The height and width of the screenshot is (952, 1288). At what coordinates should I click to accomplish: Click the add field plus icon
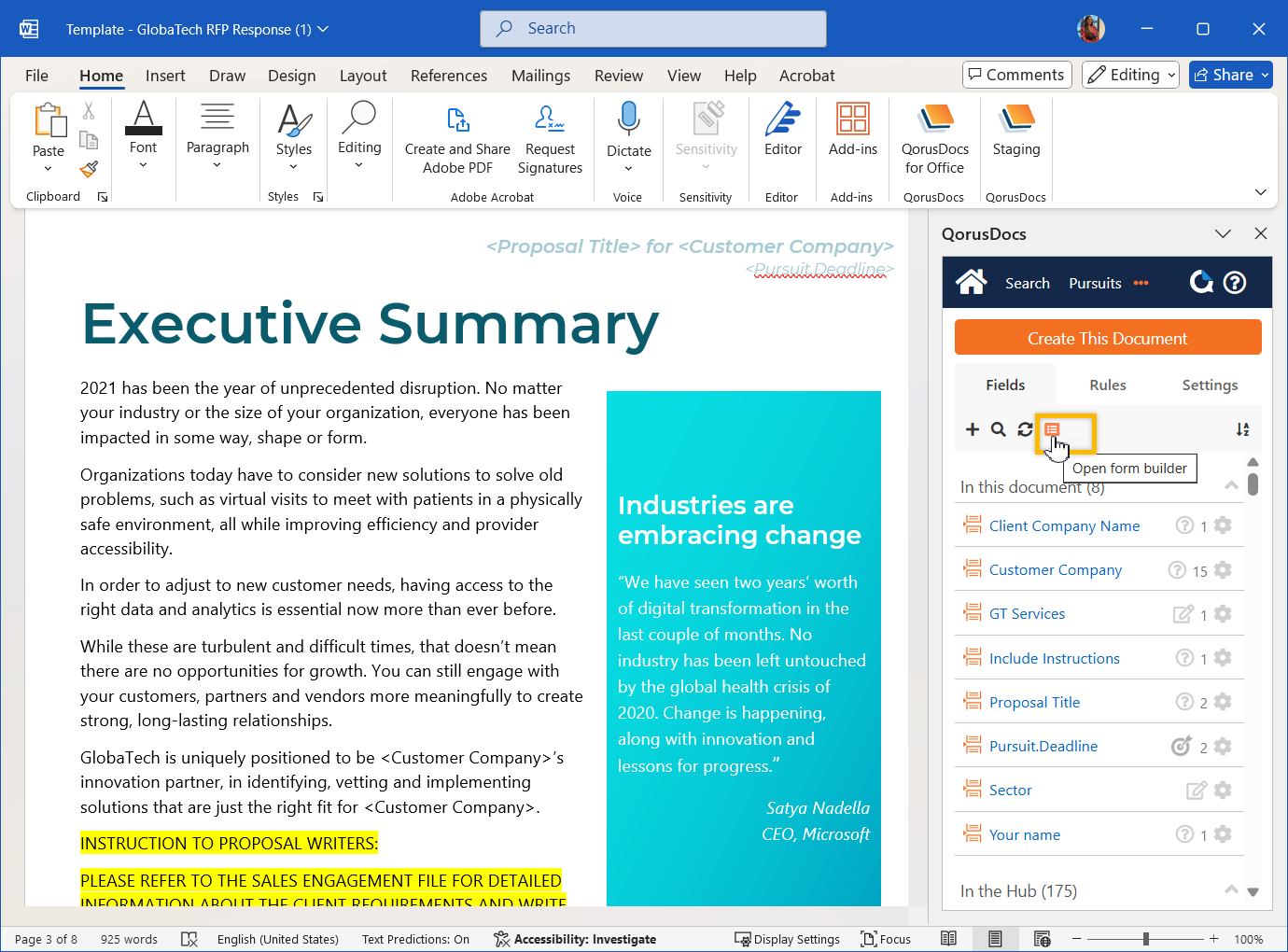coord(972,429)
